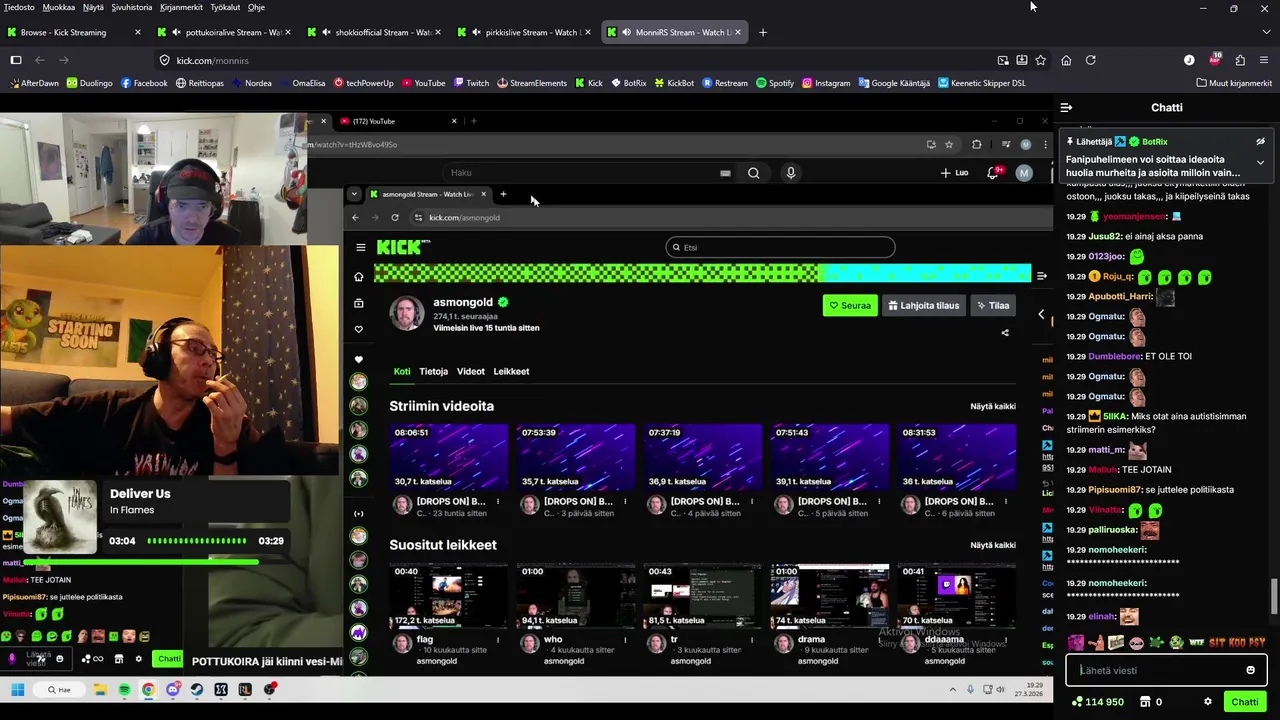
Task: Click the Hae taskbar search box
Action: coord(60,690)
